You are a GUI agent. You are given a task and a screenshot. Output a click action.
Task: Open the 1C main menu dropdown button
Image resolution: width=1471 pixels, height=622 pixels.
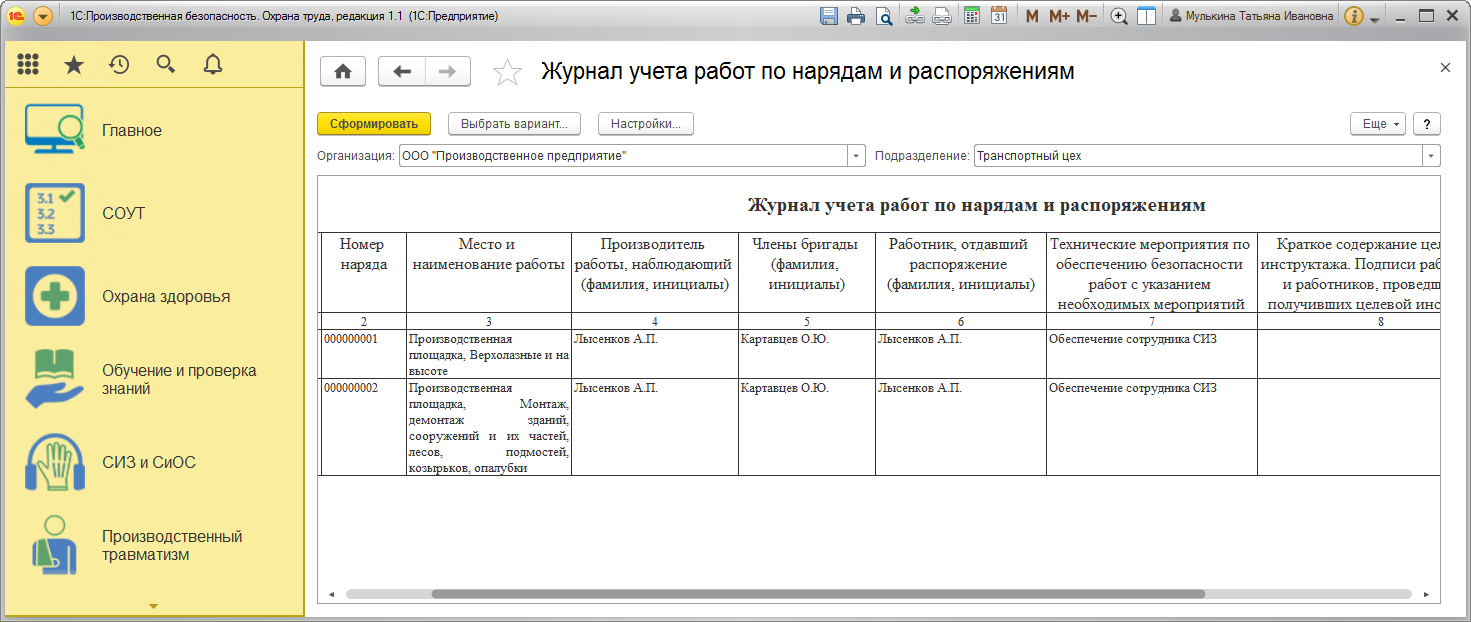click(x=43, y=16)
